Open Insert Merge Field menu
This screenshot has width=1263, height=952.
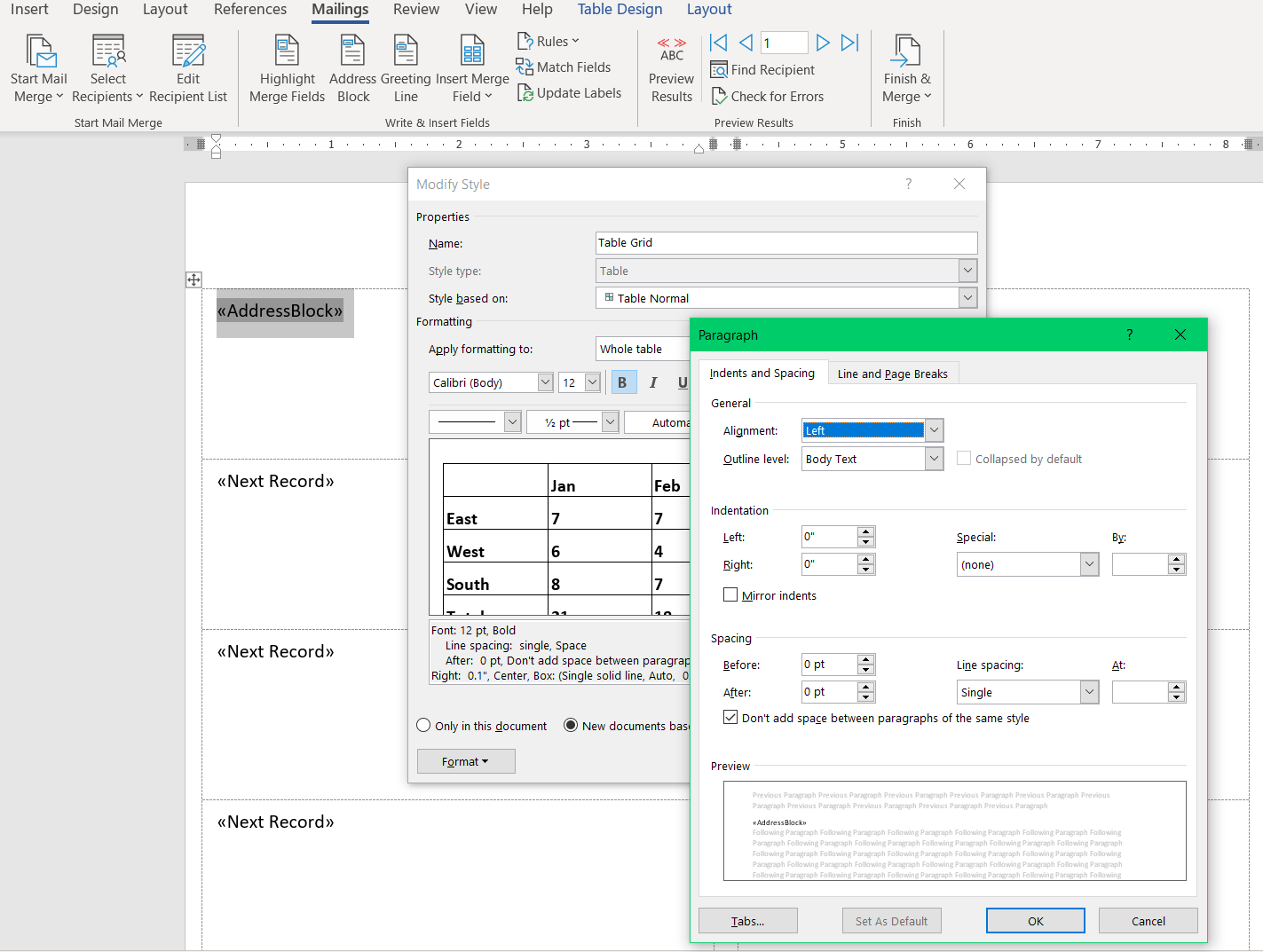472,69
